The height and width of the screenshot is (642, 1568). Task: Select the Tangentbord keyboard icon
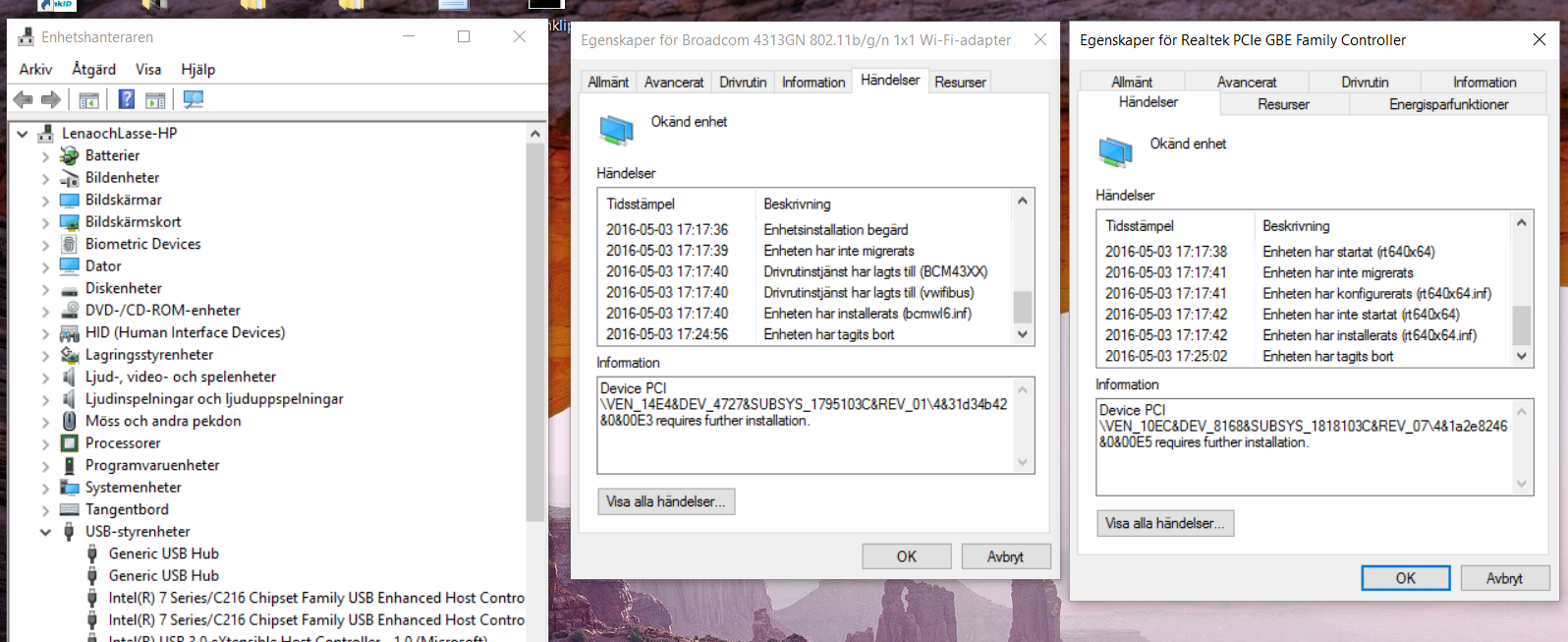pyautogui.click(x=69, y=509)
